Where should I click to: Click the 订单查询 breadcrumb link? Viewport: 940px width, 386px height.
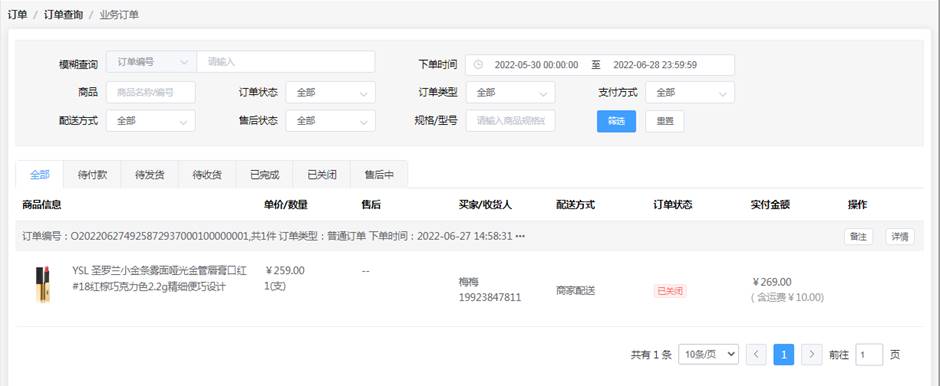[64, 14]
